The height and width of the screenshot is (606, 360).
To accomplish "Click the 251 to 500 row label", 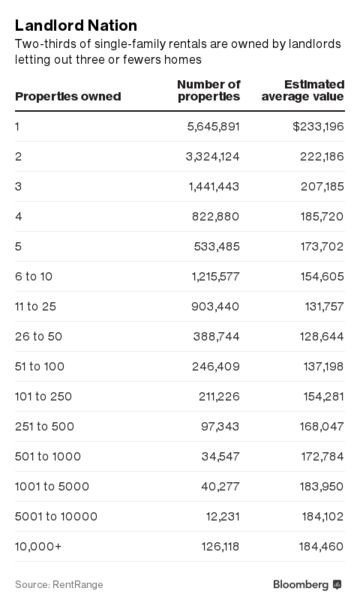I will [44, 426].
